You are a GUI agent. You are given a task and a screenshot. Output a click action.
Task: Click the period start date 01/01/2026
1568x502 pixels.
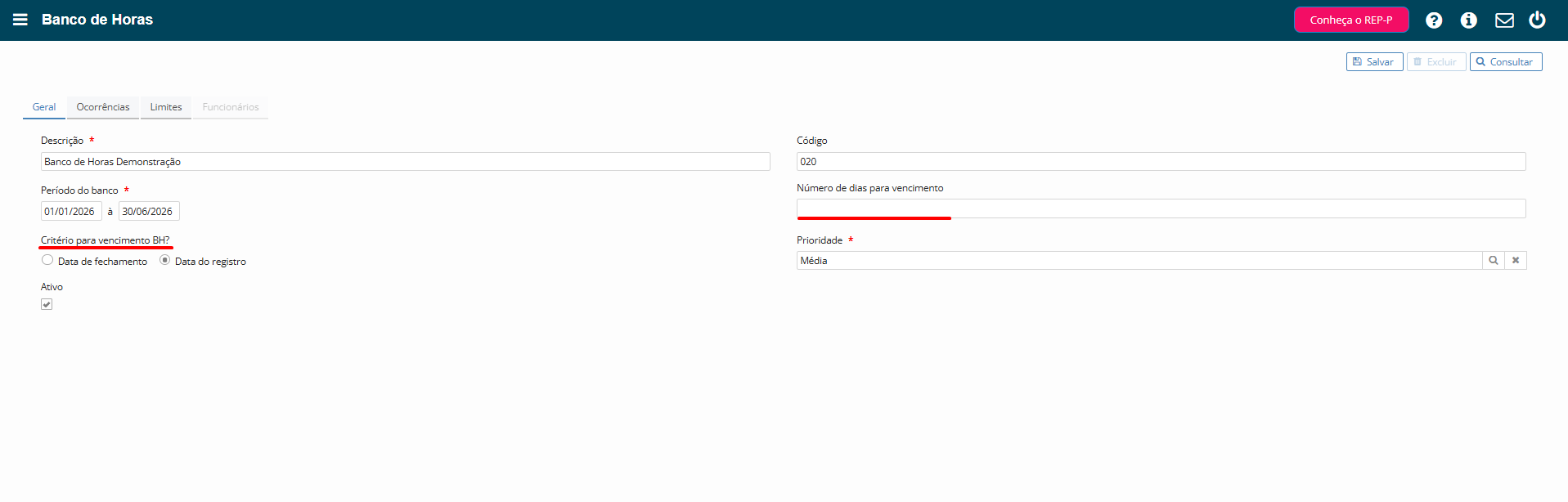tap(71, 211)
